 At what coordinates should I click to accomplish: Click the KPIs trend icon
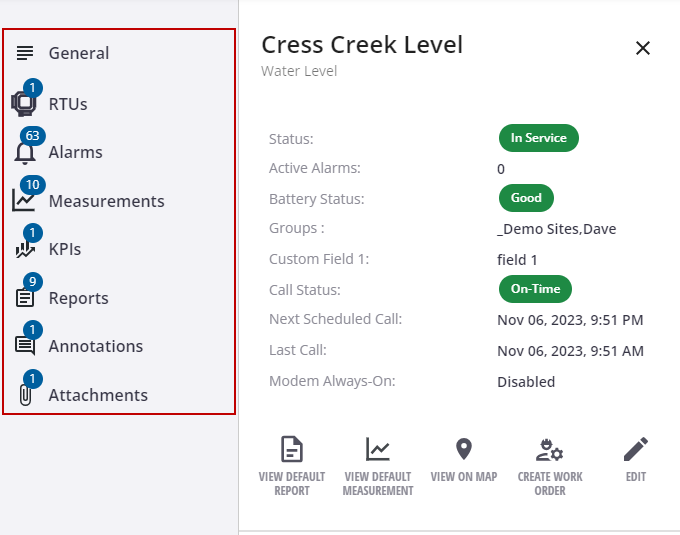click(25, 249)
